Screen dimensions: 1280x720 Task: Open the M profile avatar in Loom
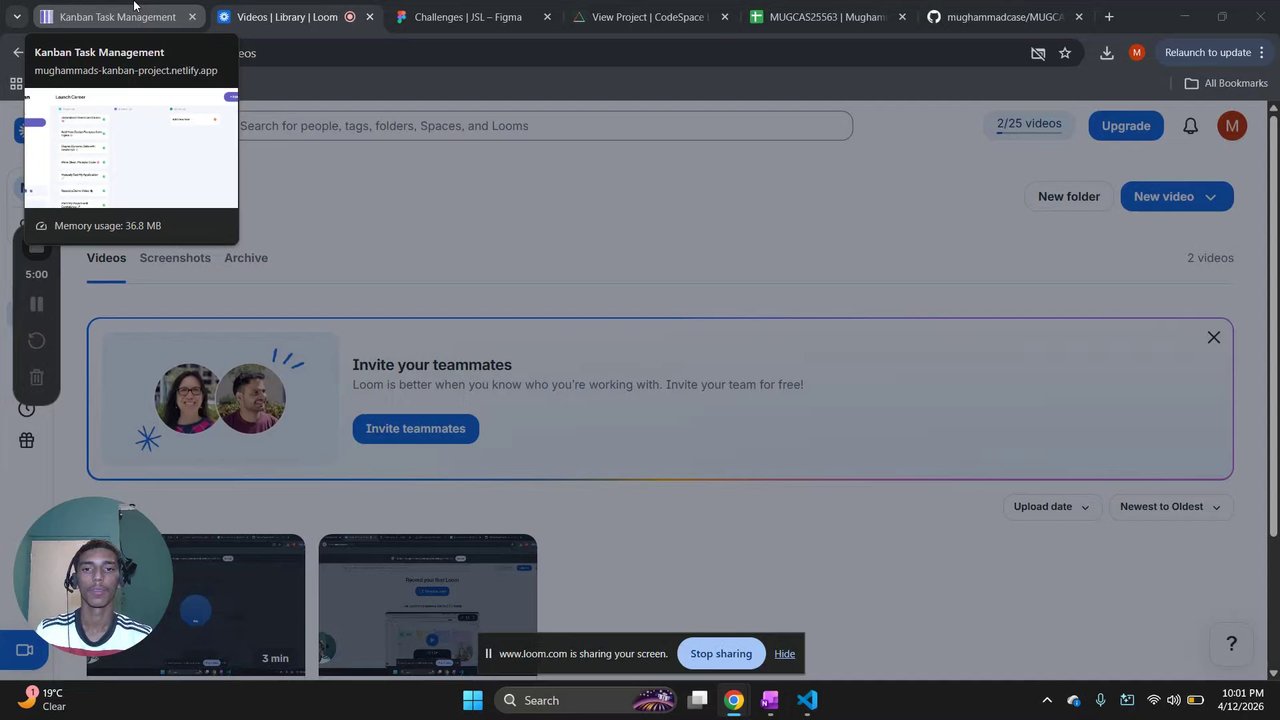click(1232, 126)
